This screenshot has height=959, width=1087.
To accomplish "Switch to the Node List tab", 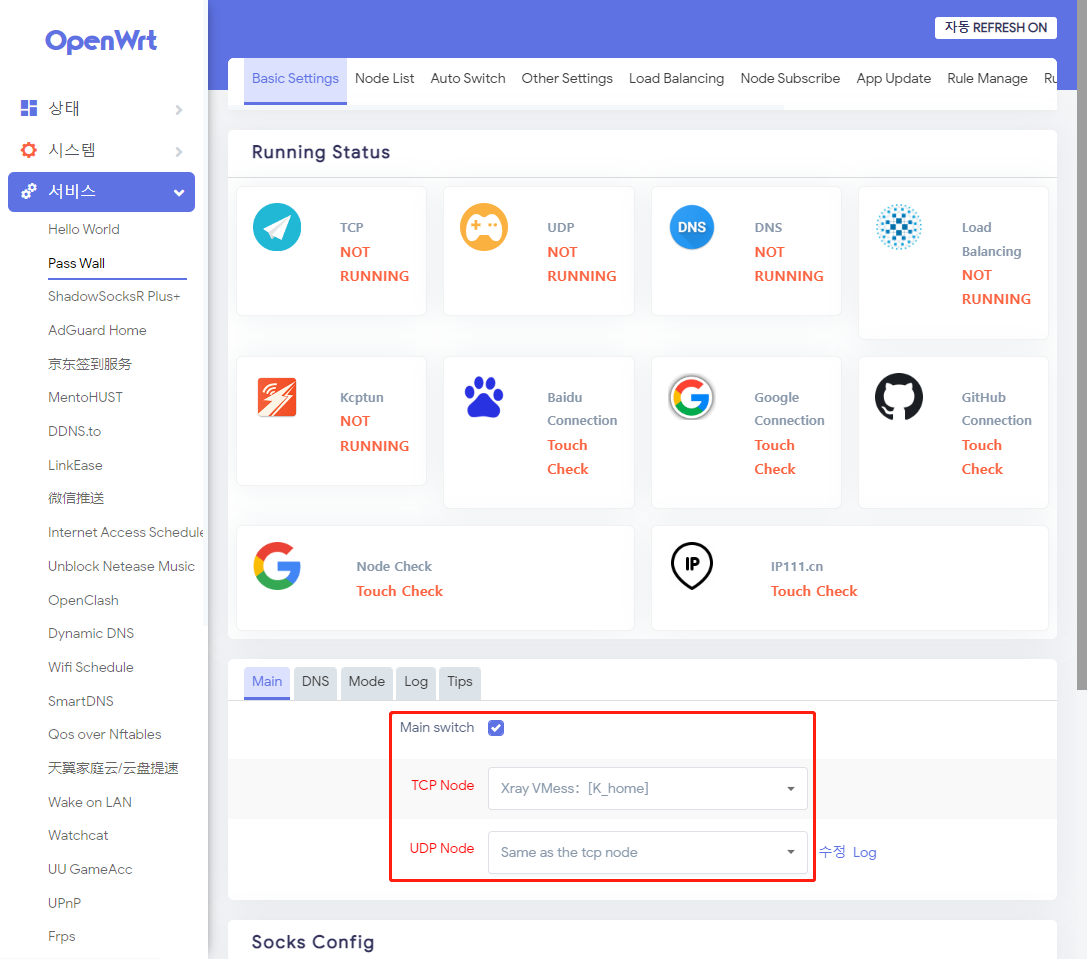I will (384, 78).
